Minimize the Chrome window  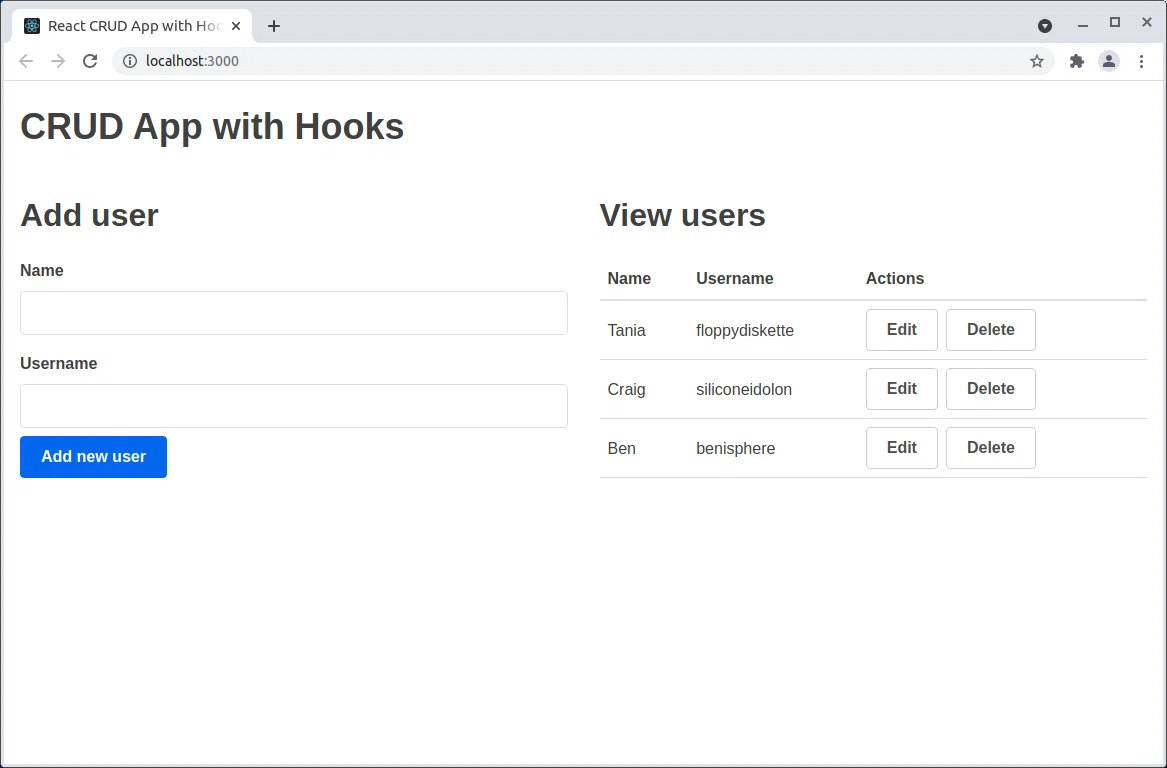(1083, 24)
